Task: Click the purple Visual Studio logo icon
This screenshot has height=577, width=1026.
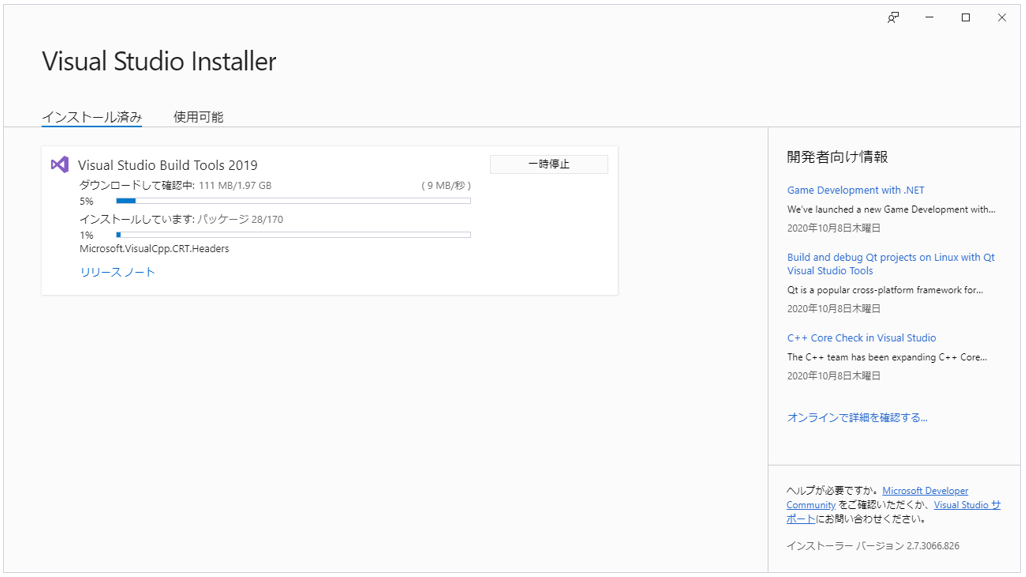Action: point(60,165)
